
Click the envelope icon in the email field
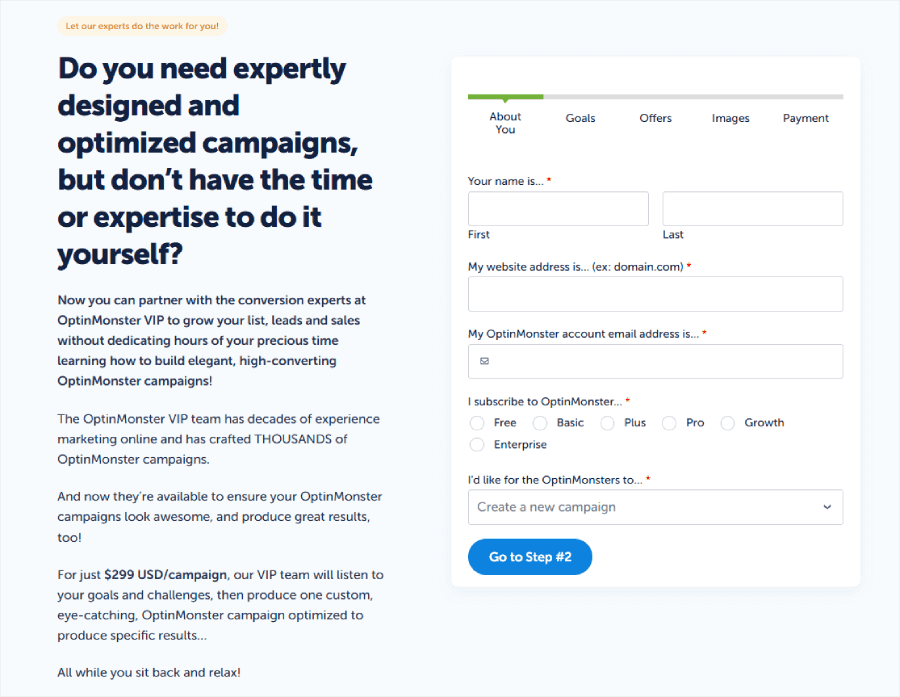click(x=484, y=361)
